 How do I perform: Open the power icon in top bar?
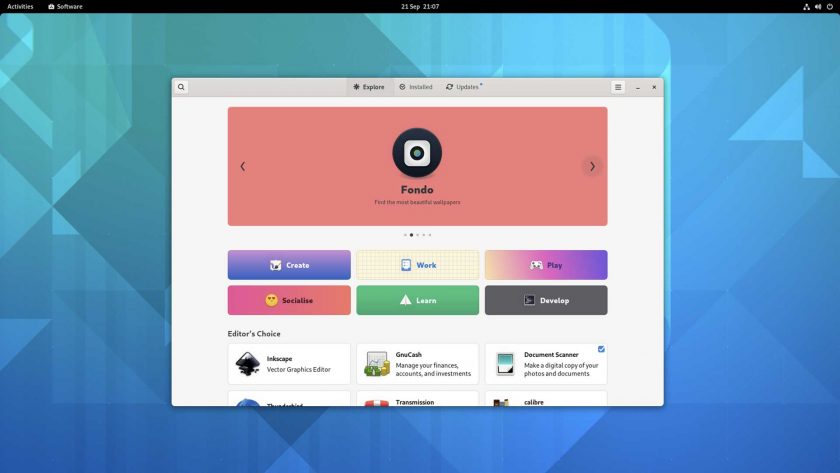point(830,6)
